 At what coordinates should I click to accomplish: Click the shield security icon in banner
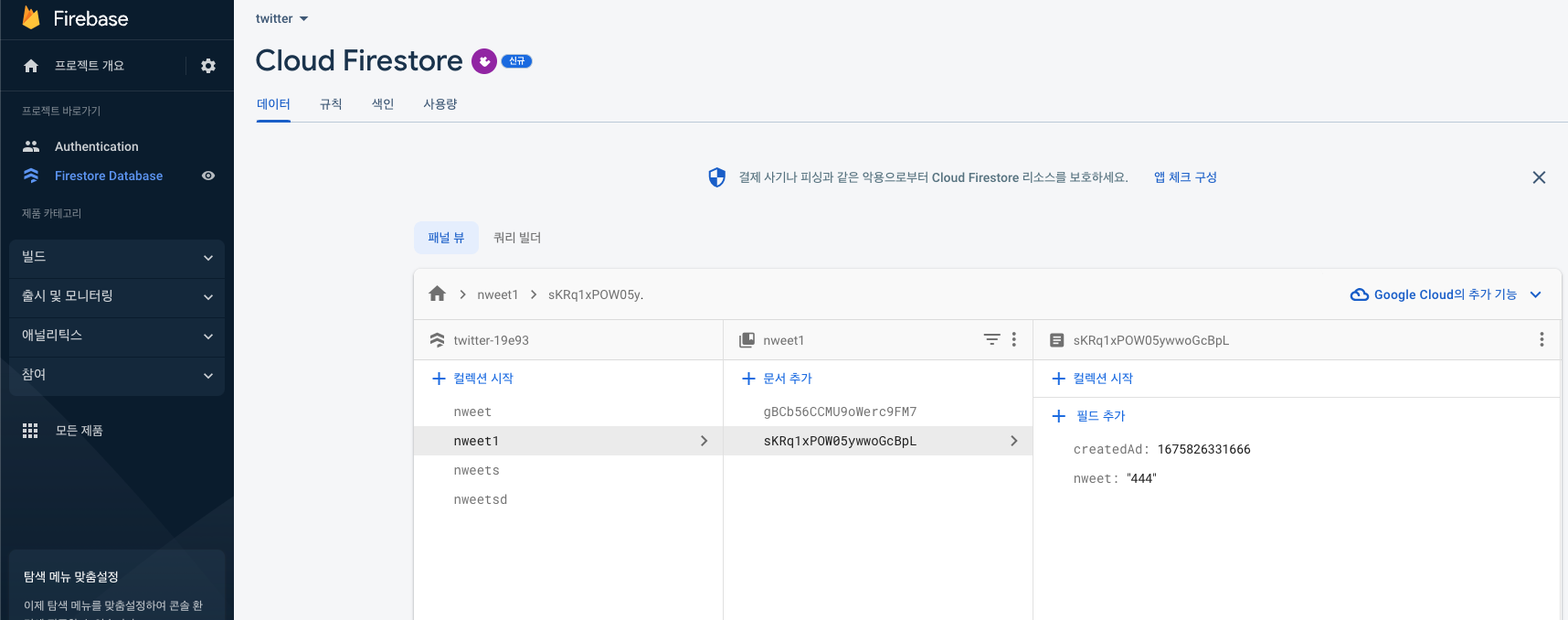tap(717, 177)
